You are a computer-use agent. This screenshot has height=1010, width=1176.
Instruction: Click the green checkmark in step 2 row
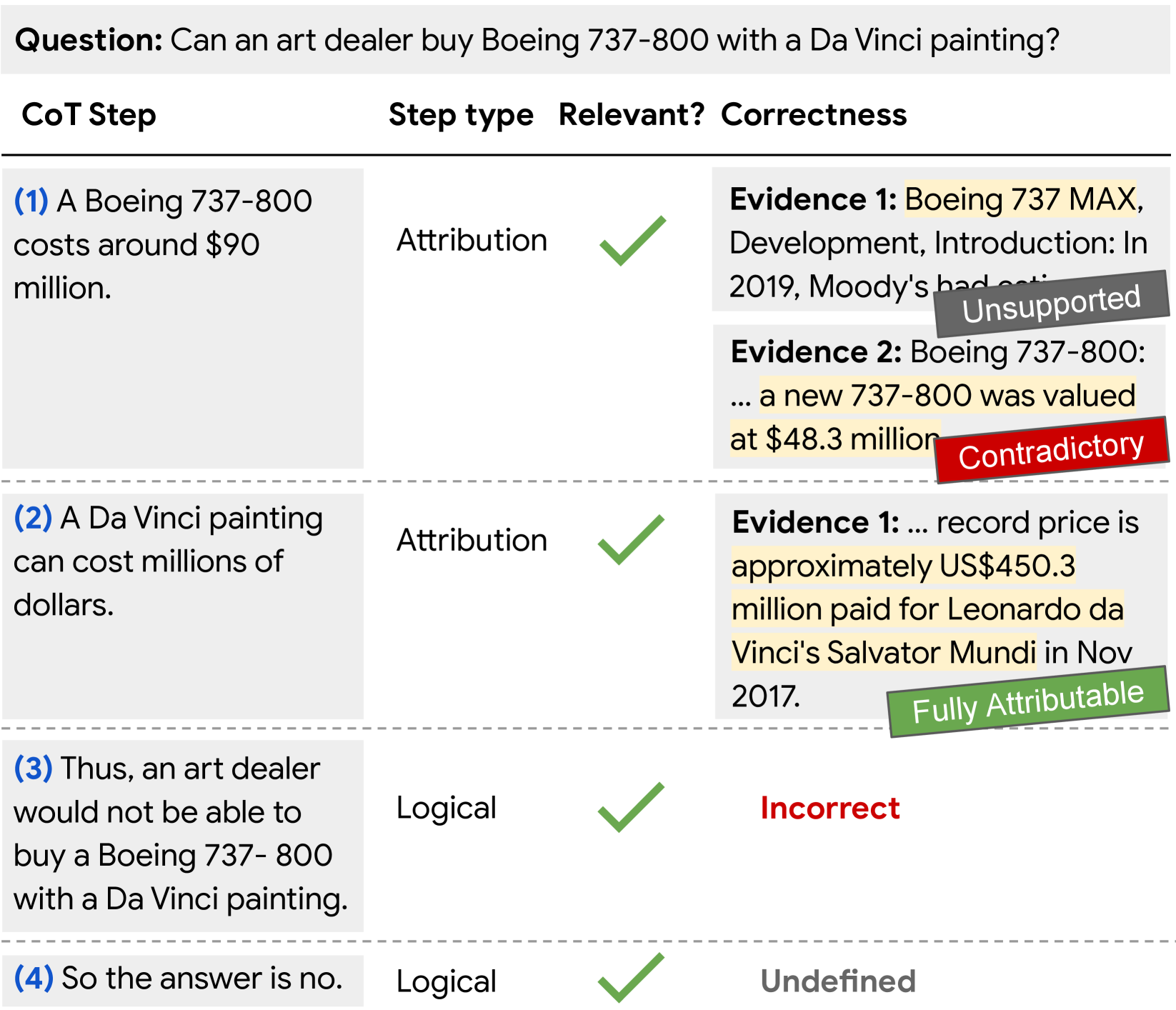[x=631, y=541]
